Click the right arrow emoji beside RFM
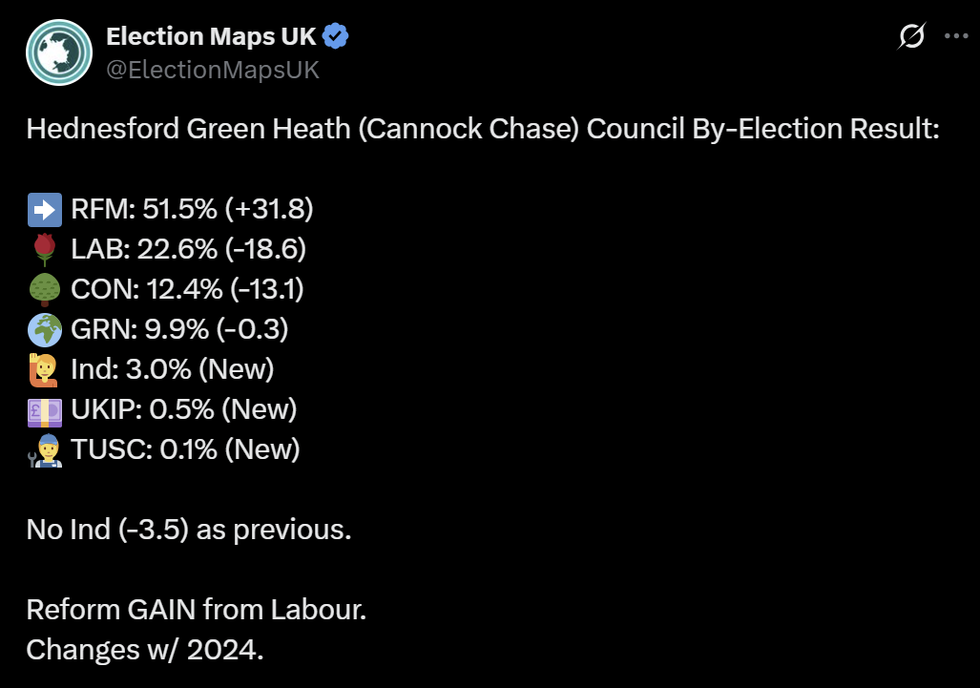This screenshot has width=980, height=688. coord(45,209)
